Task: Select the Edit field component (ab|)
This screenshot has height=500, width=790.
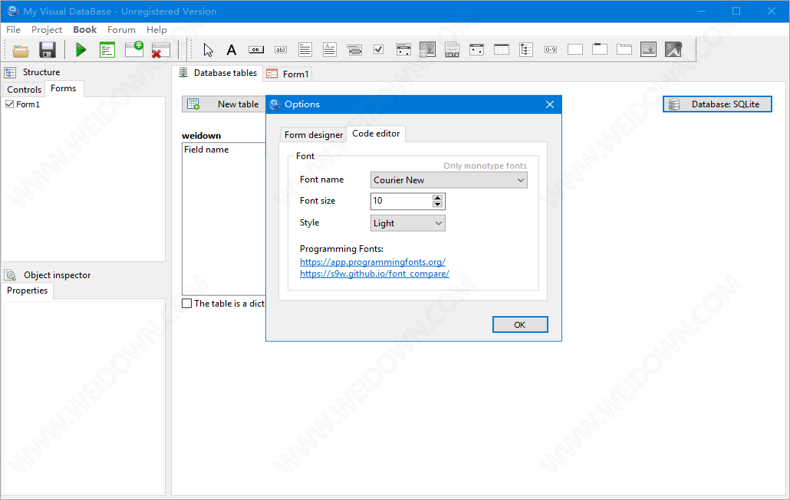Action: click(x=281, y=49)
